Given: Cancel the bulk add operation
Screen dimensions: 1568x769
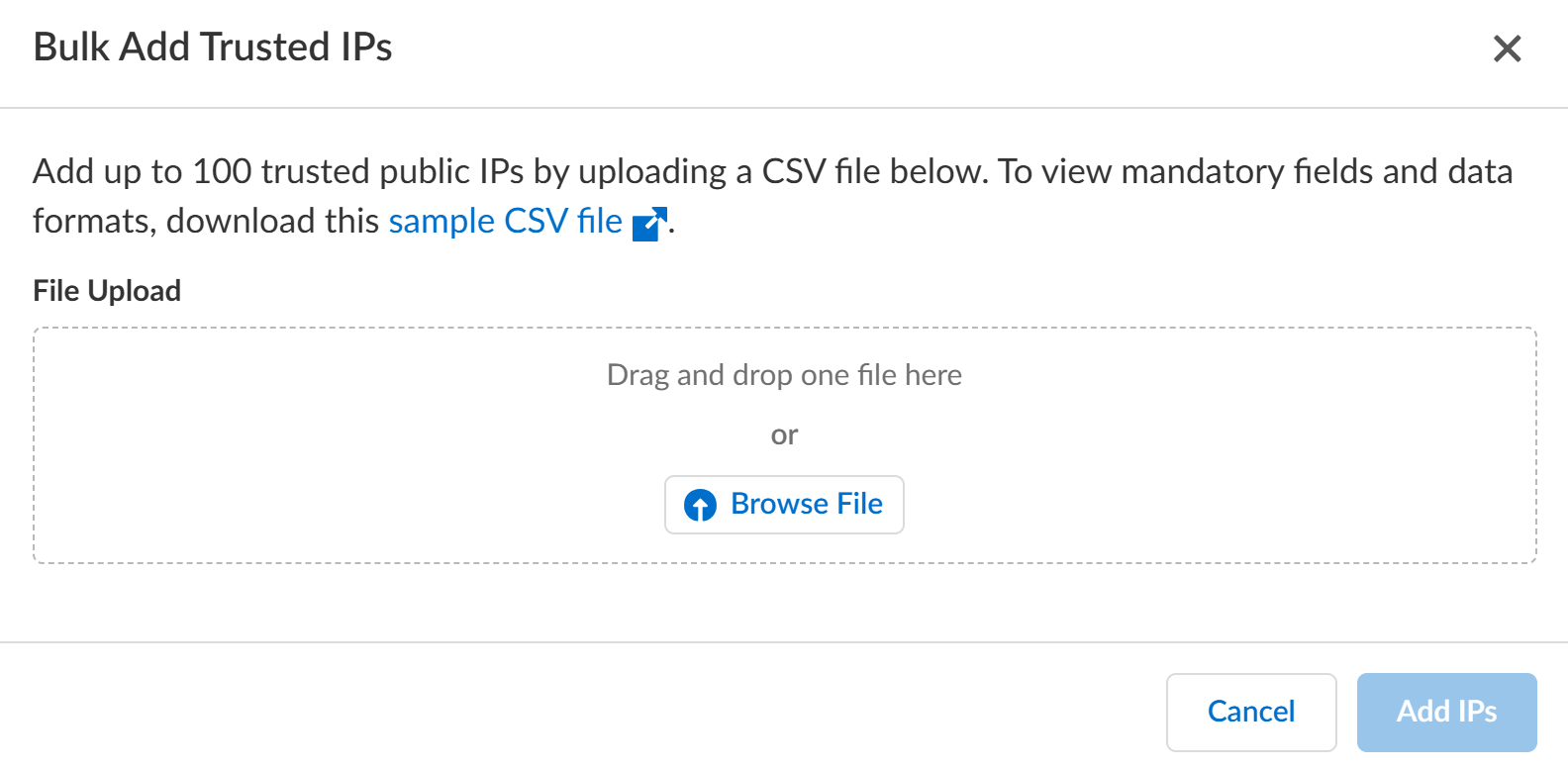Looking at the screenshot, I should click(1250, 712).
